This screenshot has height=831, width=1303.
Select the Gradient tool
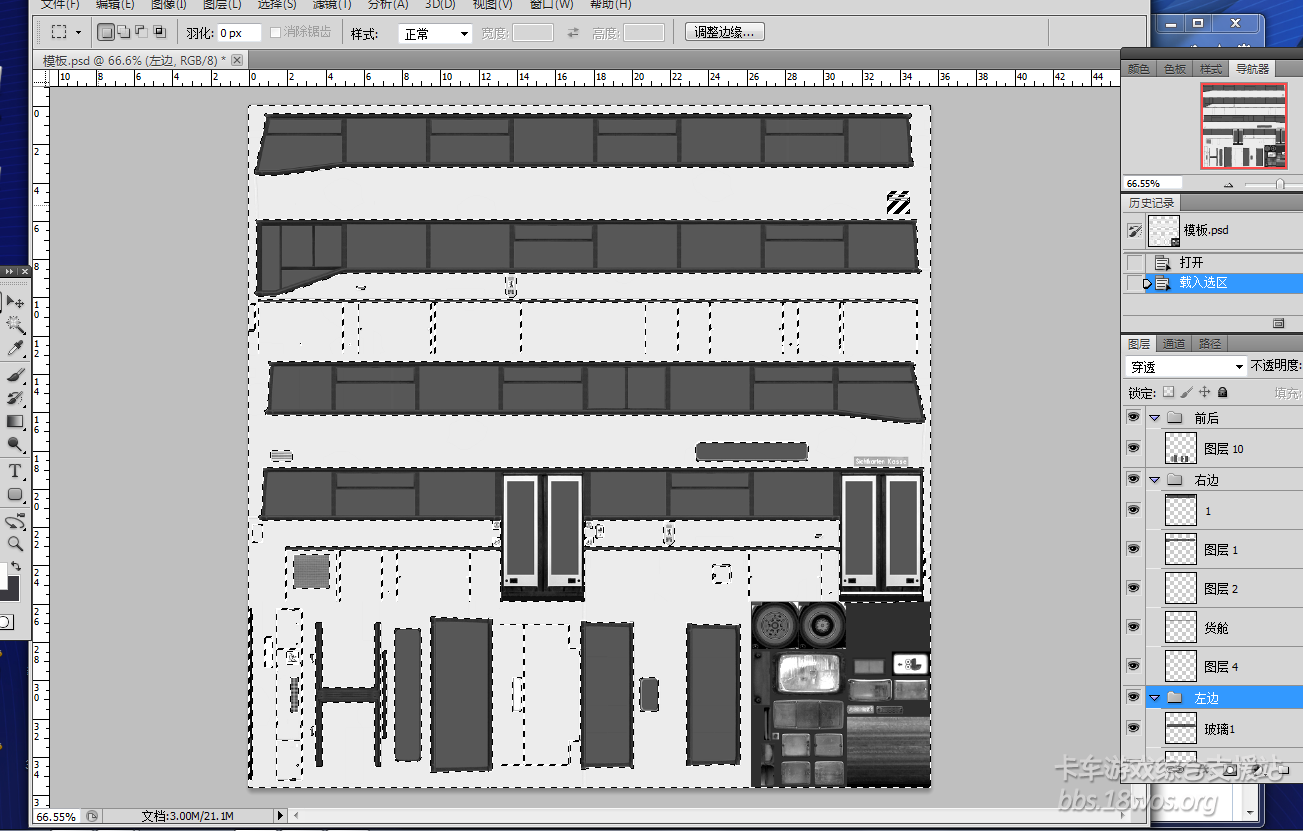point(15,422)
